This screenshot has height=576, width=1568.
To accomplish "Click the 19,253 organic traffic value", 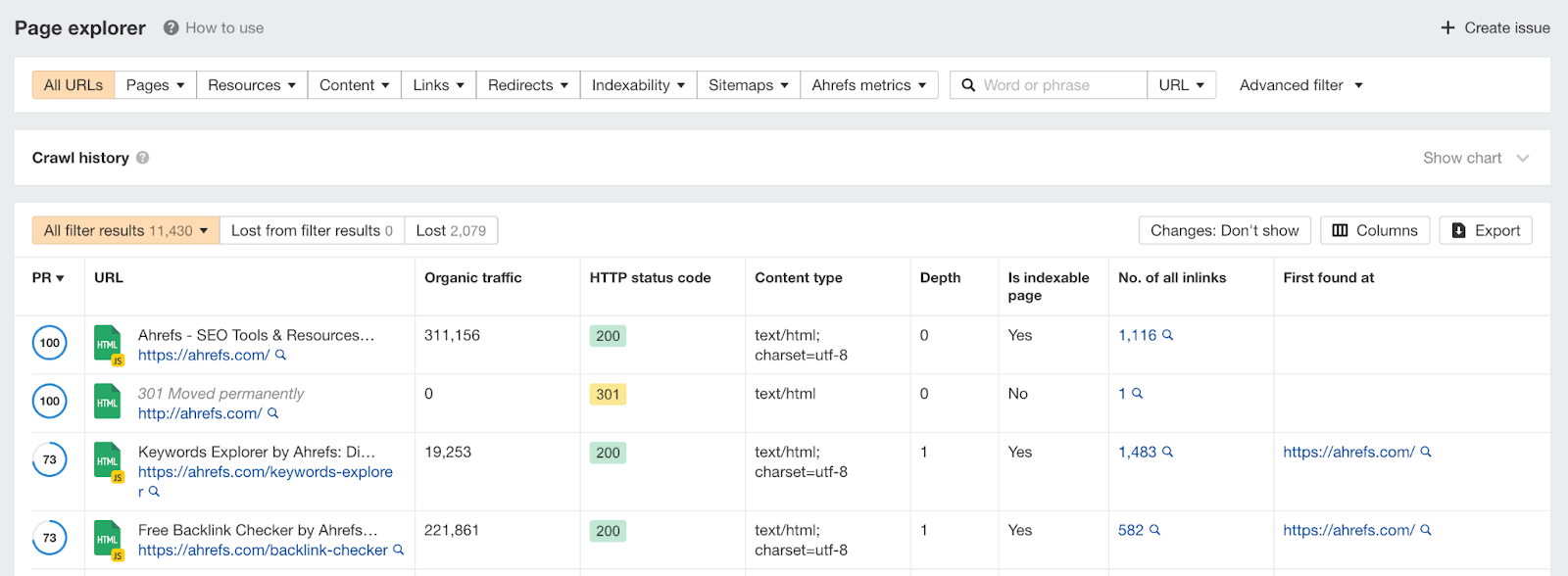I will click(x=448, y=452).
